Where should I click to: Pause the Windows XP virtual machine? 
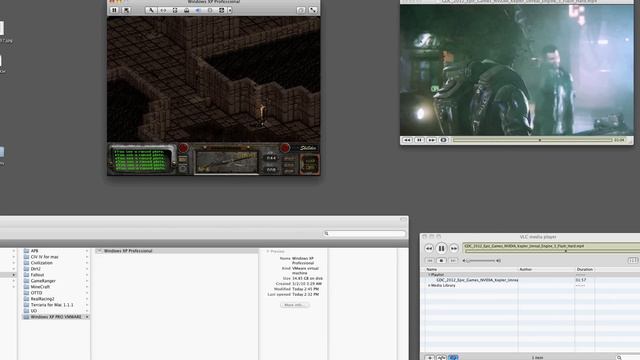click(114, 10)
